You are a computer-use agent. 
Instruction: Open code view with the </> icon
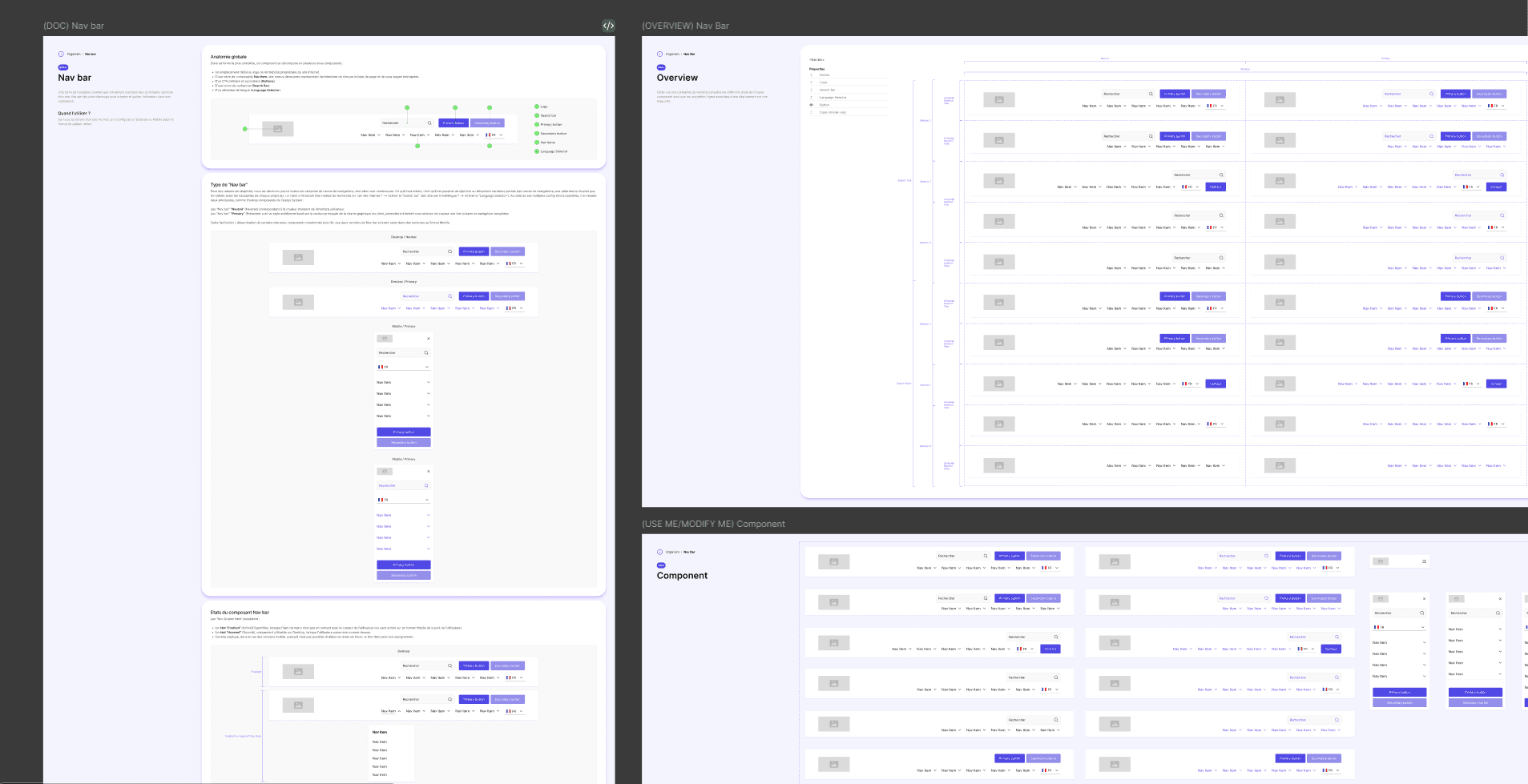pyautogui.click(x=608, y=25)
